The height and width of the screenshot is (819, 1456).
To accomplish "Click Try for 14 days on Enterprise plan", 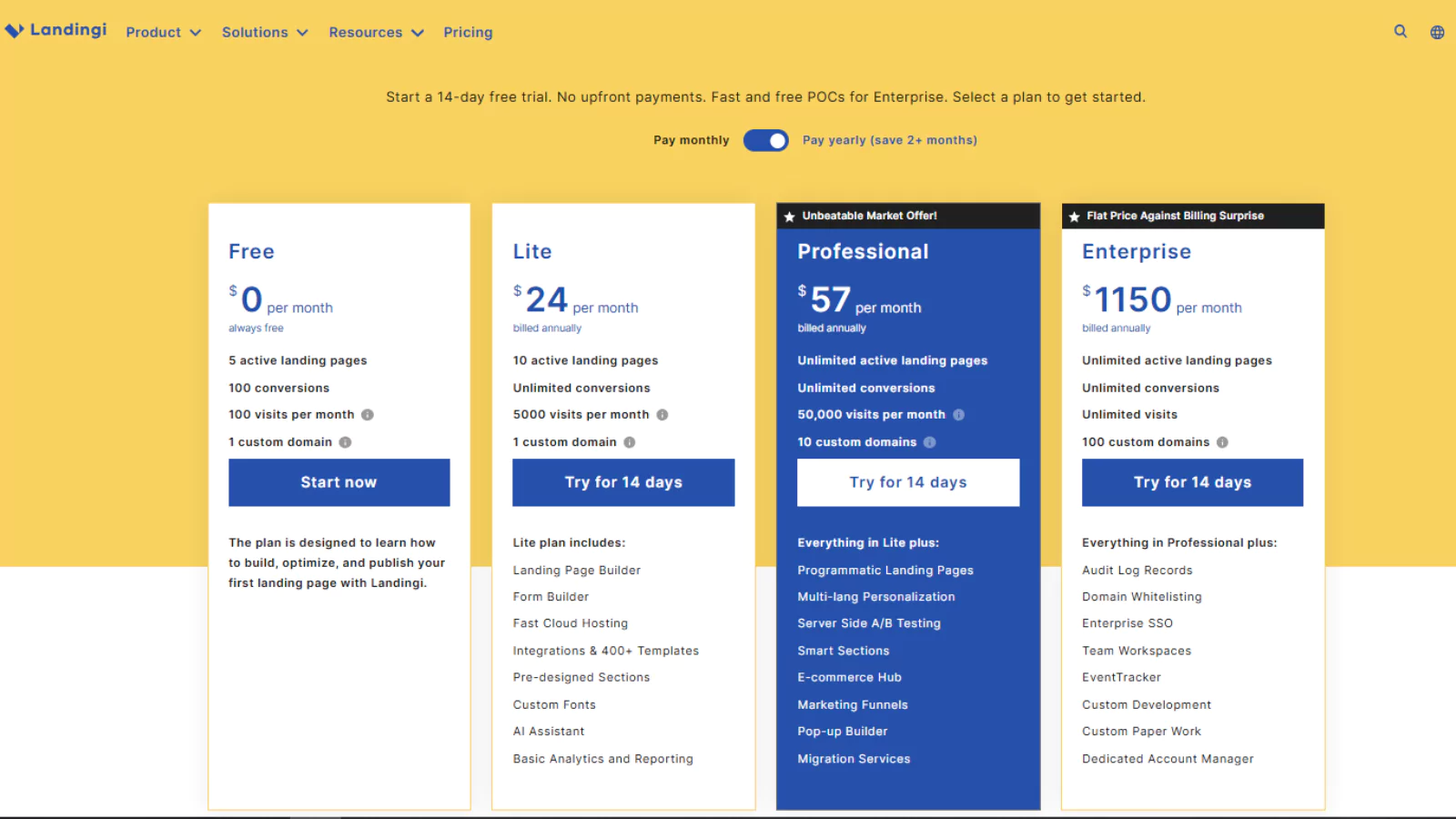I will [1192, 482].
